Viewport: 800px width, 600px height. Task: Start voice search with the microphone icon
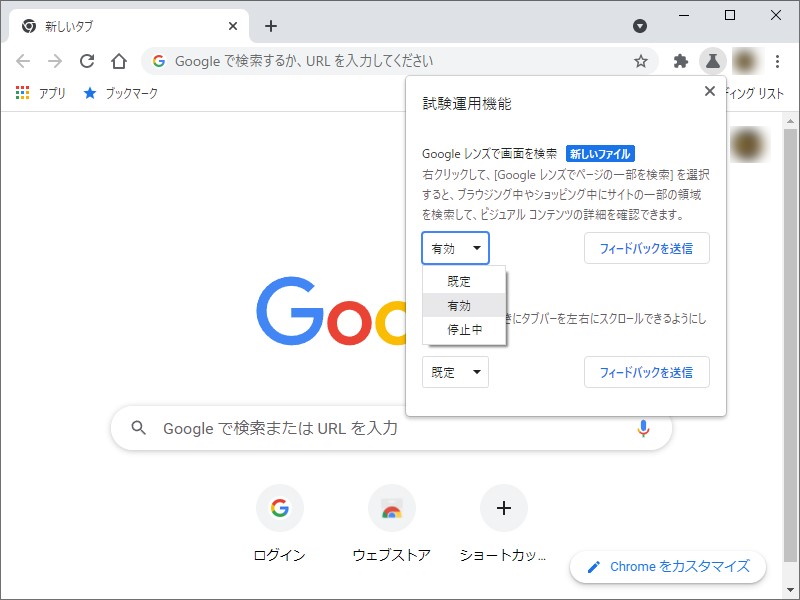(643, 428)
